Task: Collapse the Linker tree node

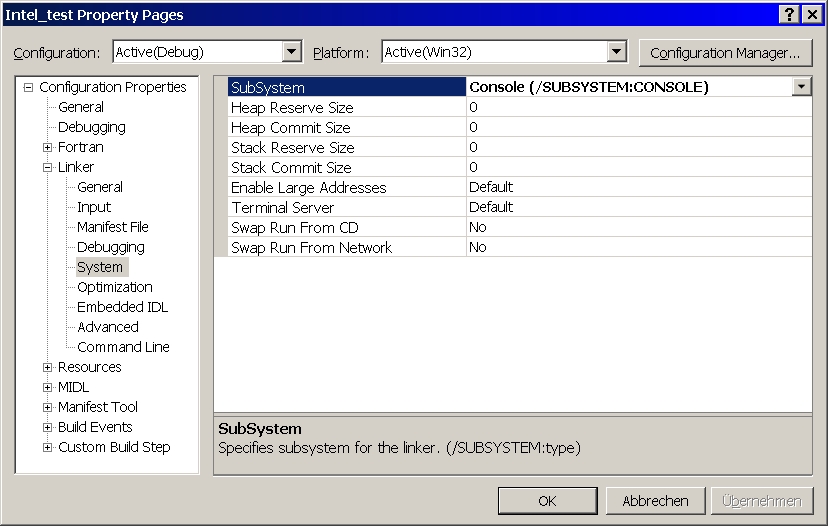Action: tap(47, 167)
